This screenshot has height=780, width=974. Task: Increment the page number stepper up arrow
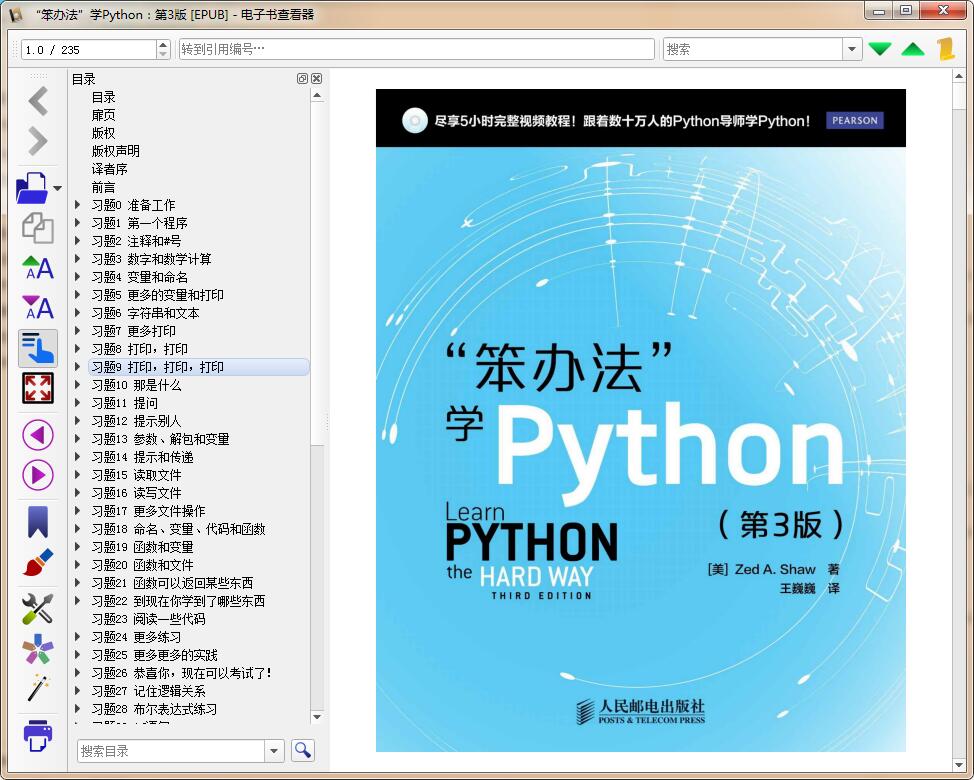tap(163, 45)
